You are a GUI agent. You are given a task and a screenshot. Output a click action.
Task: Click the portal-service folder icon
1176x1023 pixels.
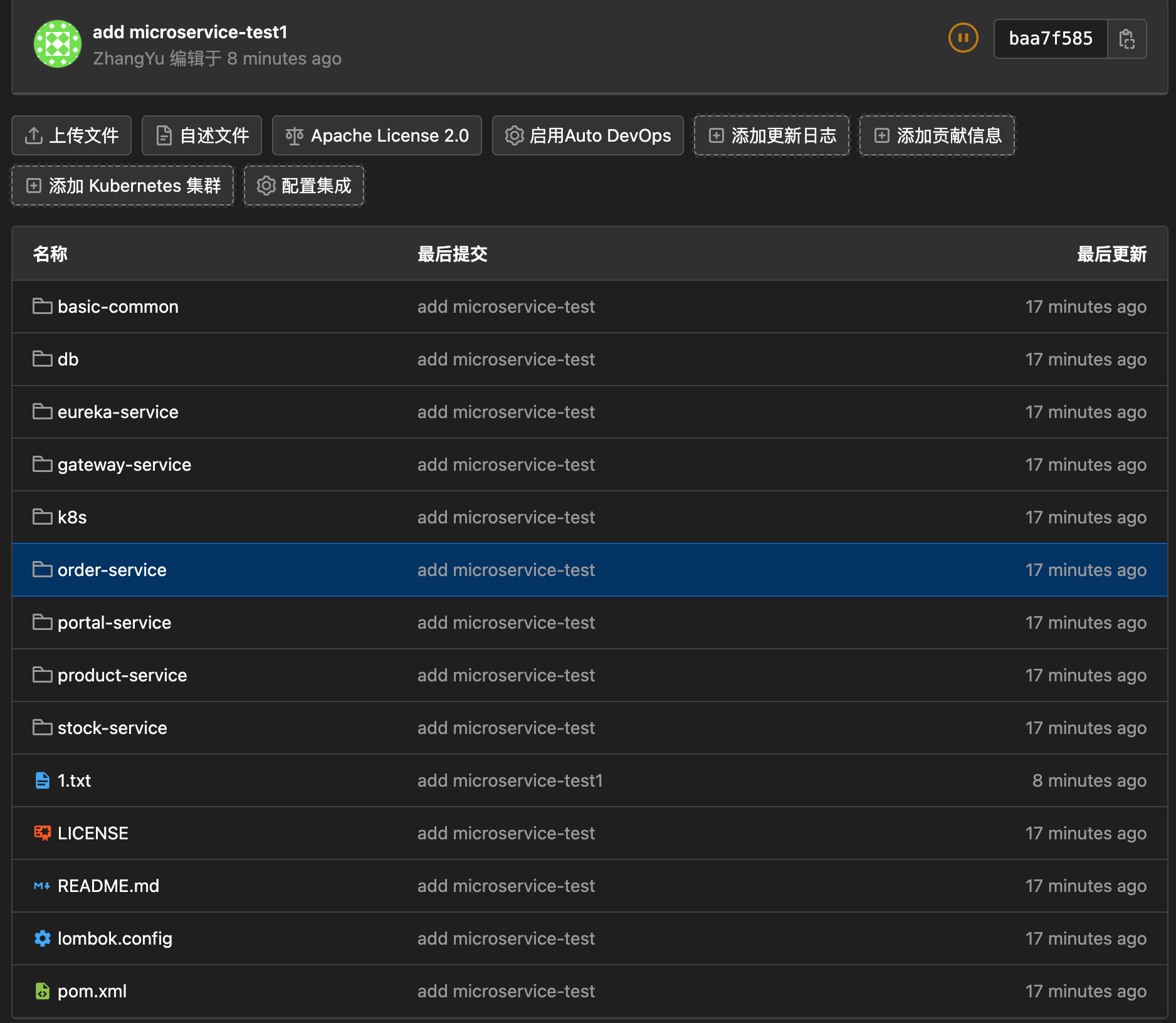[43, 622]
